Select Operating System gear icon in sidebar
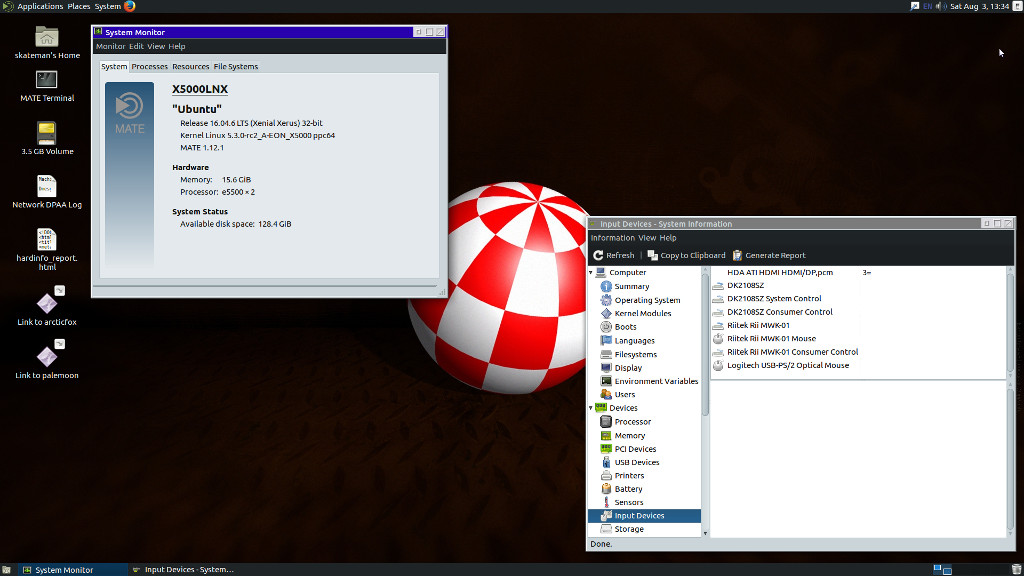The image size is (1024, 576). [x=606, y=300]
